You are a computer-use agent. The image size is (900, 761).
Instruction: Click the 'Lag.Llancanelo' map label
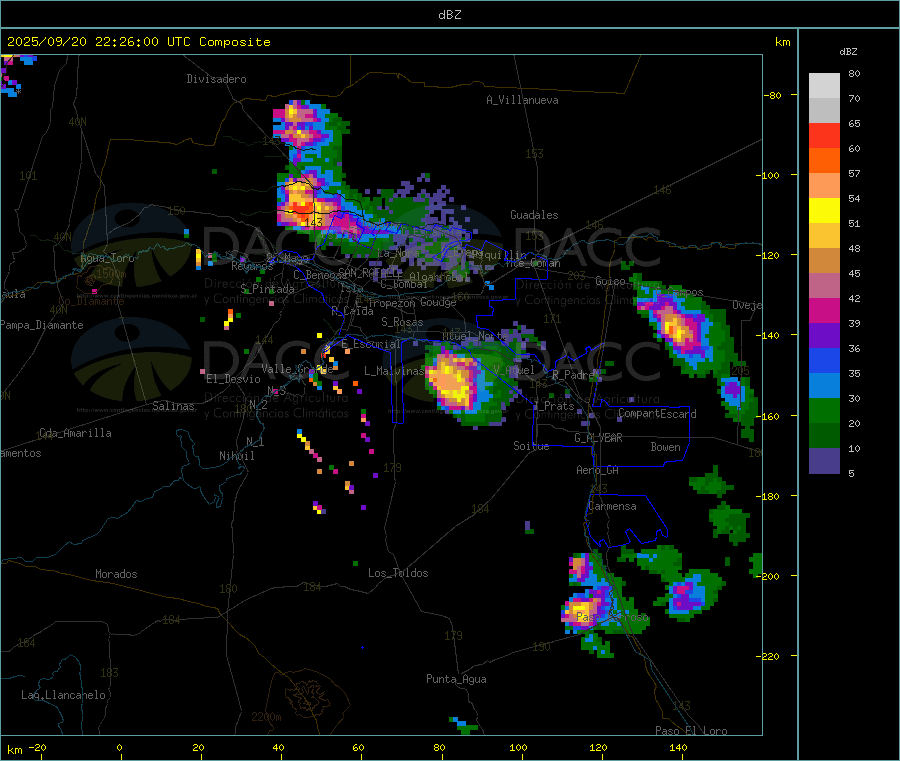63,695
